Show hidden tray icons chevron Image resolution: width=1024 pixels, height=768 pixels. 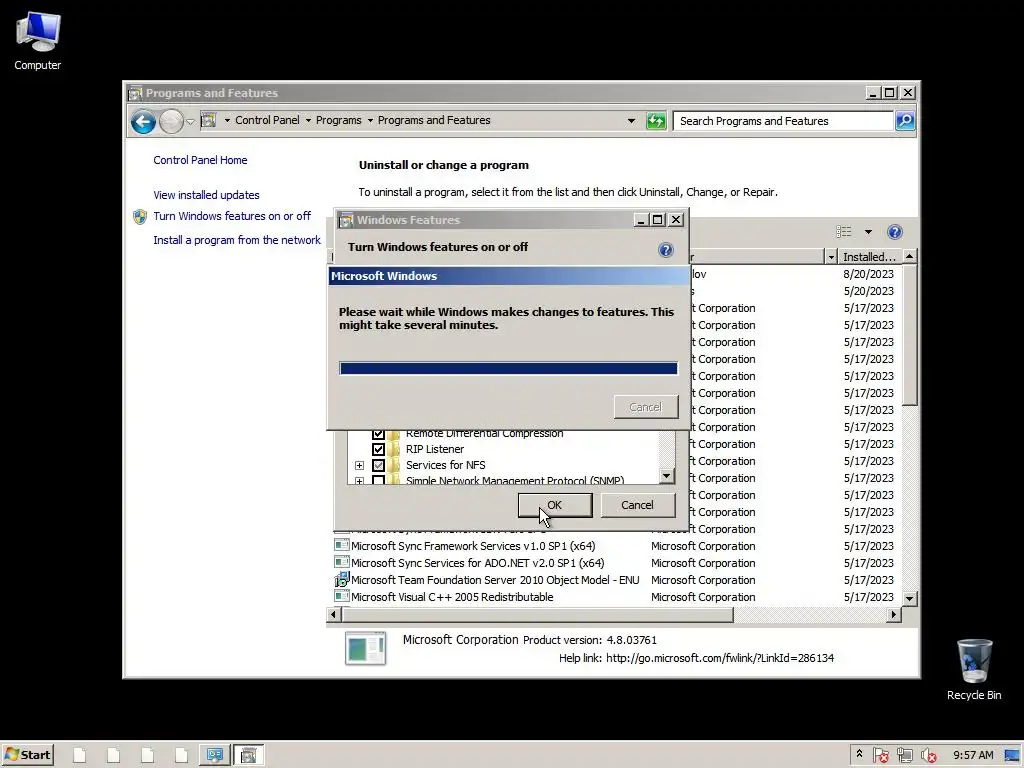(x=859, y=754)
